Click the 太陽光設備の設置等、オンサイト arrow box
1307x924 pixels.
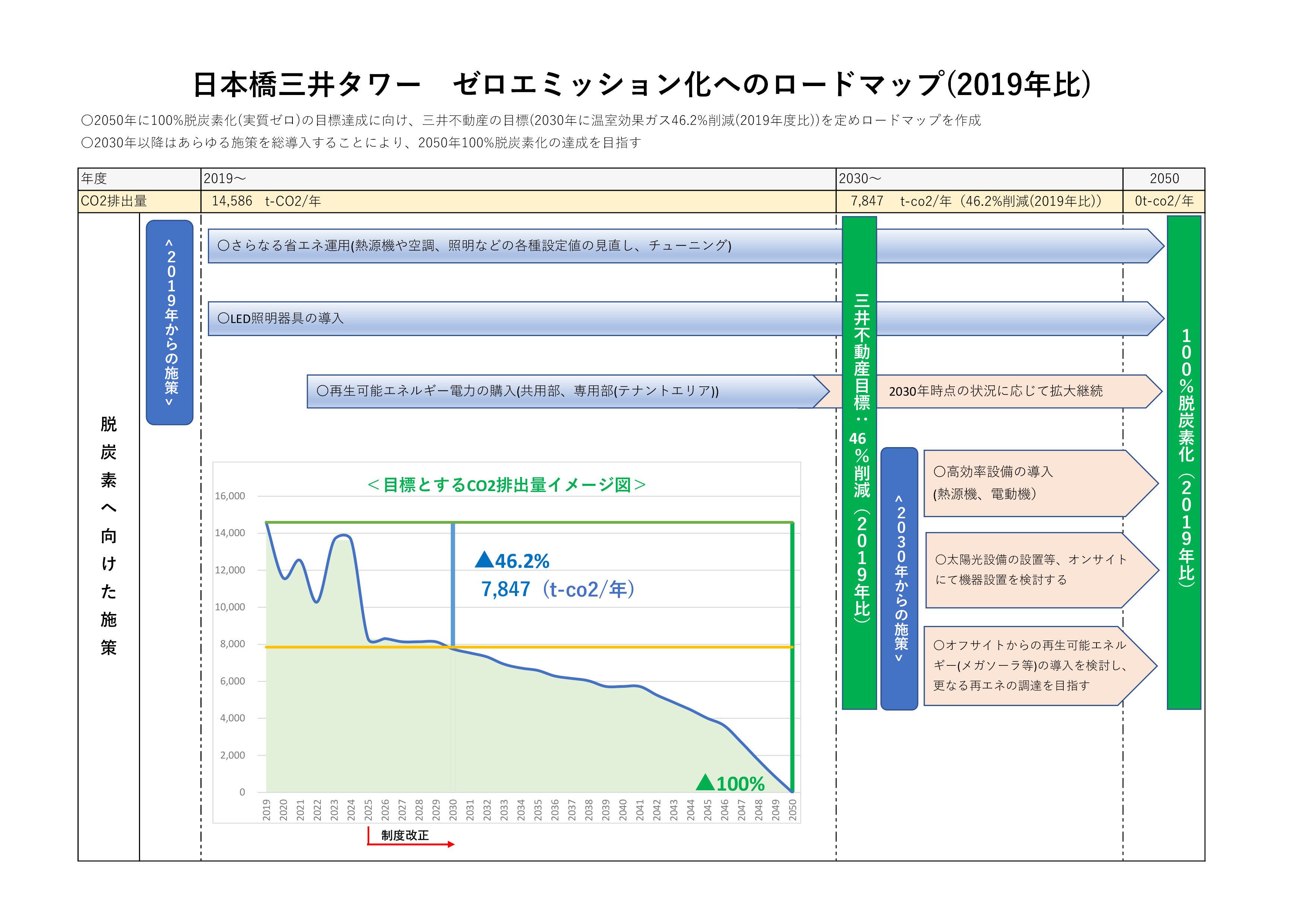(x=1042, y=570)
